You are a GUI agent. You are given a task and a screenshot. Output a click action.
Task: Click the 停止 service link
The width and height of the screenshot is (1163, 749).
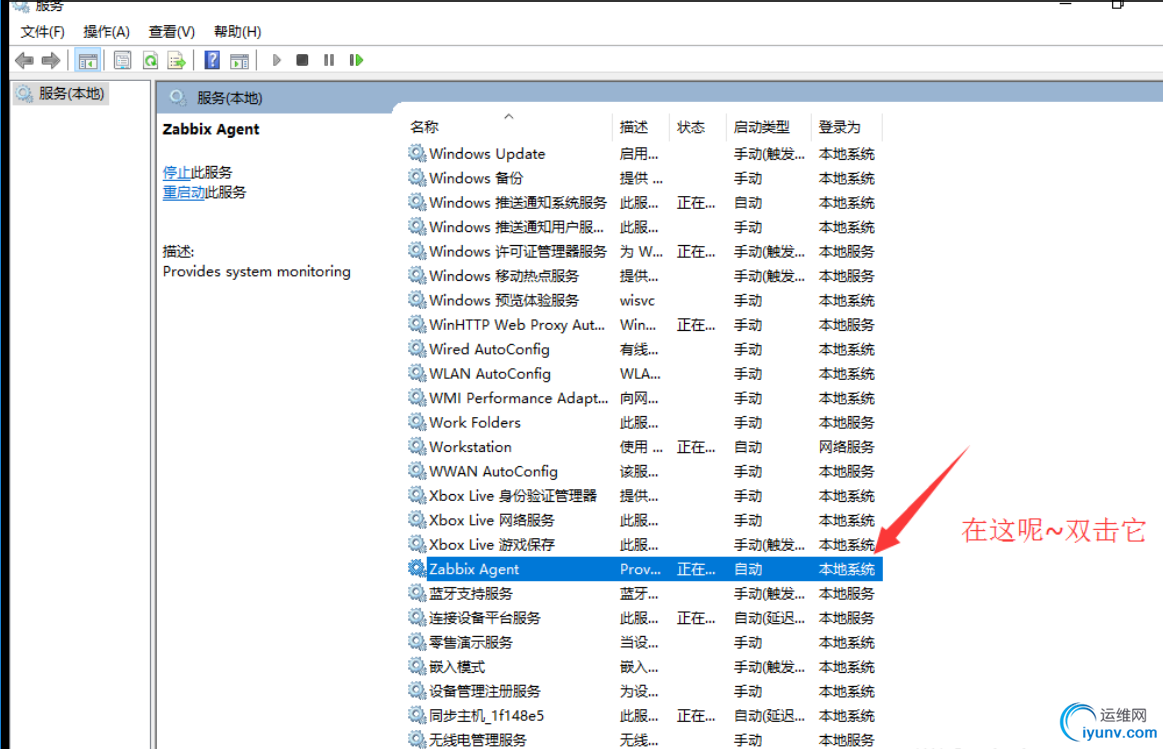[177, 172]
